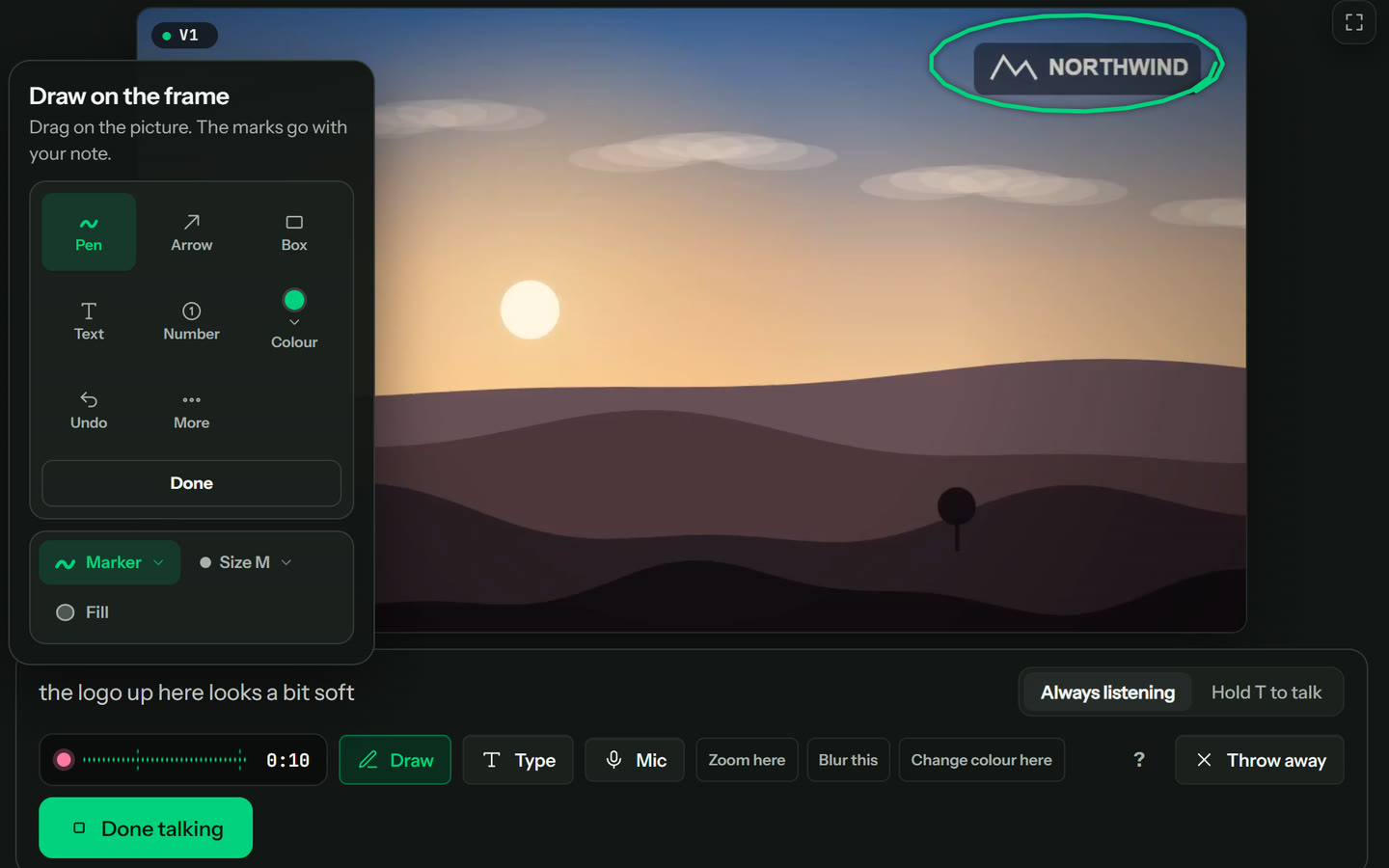Open help with the question mark
This screenshot has height=868, width=1389.
point(1139,760)
